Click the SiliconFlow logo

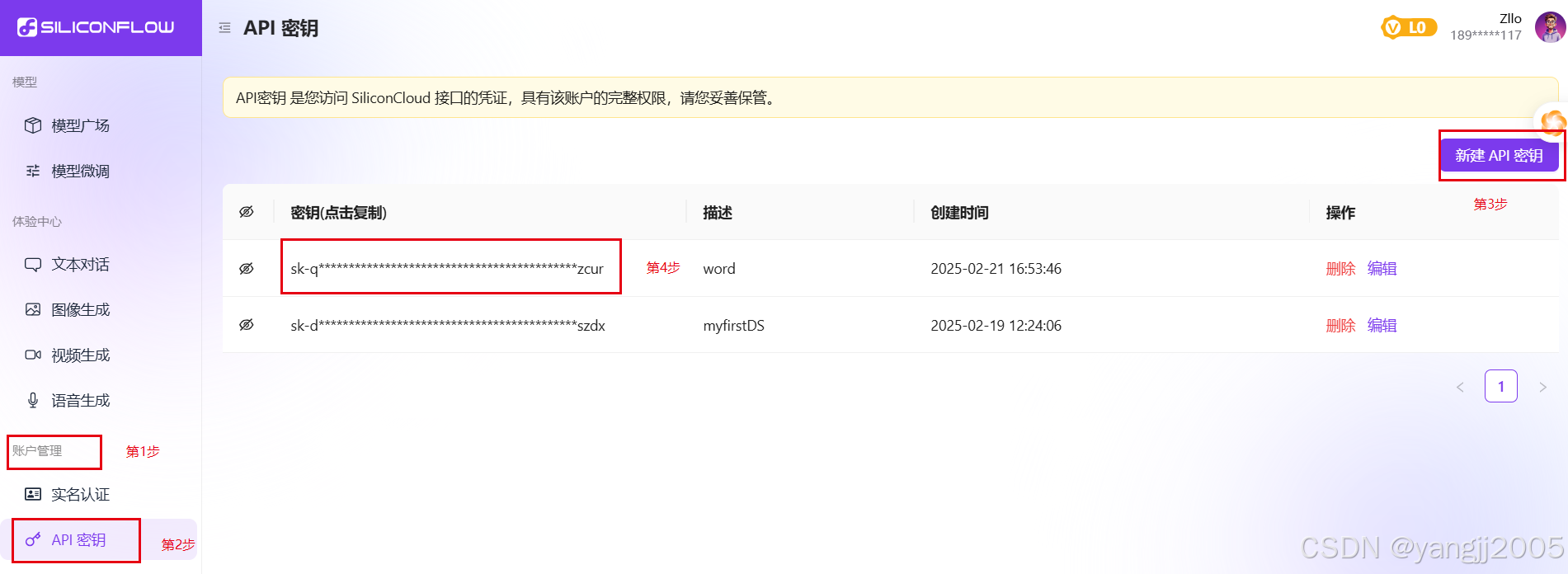pos(97,27)
